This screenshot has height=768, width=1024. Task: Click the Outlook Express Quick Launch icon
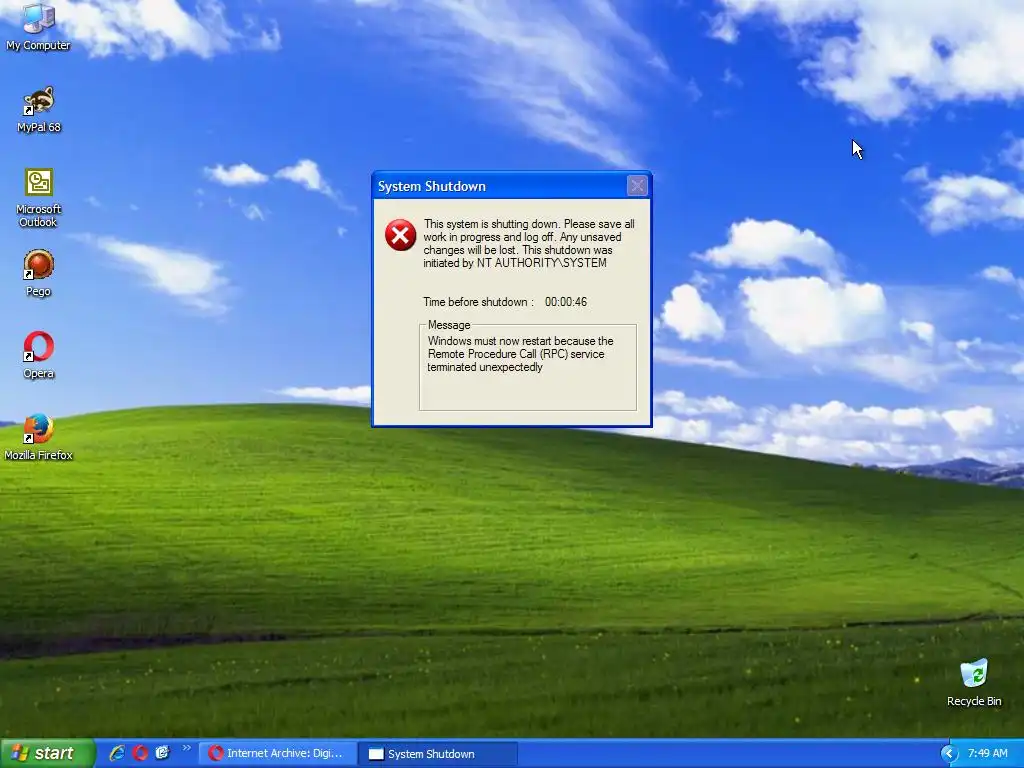point(163,753)
